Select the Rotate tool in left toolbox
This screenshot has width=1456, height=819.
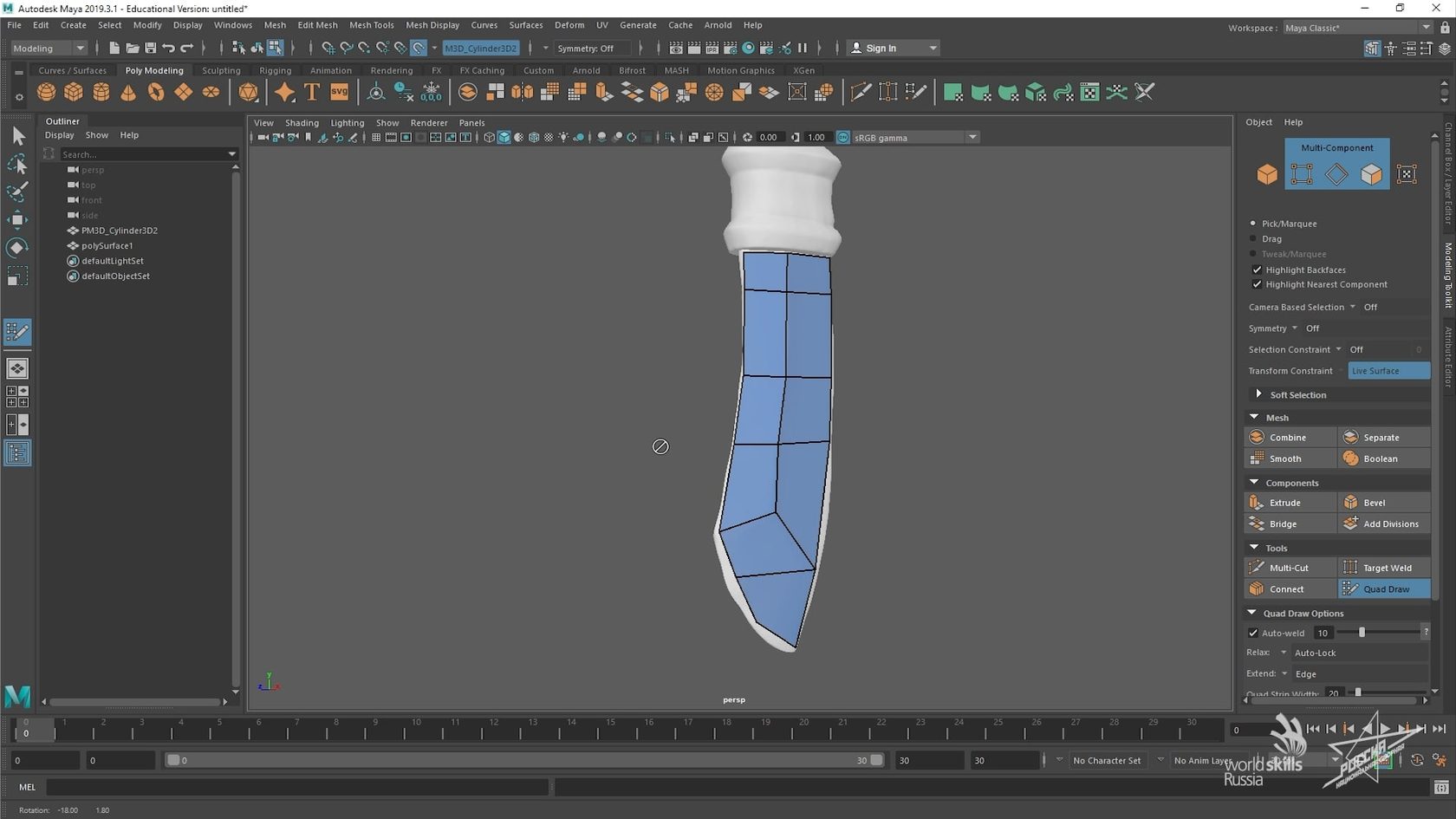(x=16, y=249)
